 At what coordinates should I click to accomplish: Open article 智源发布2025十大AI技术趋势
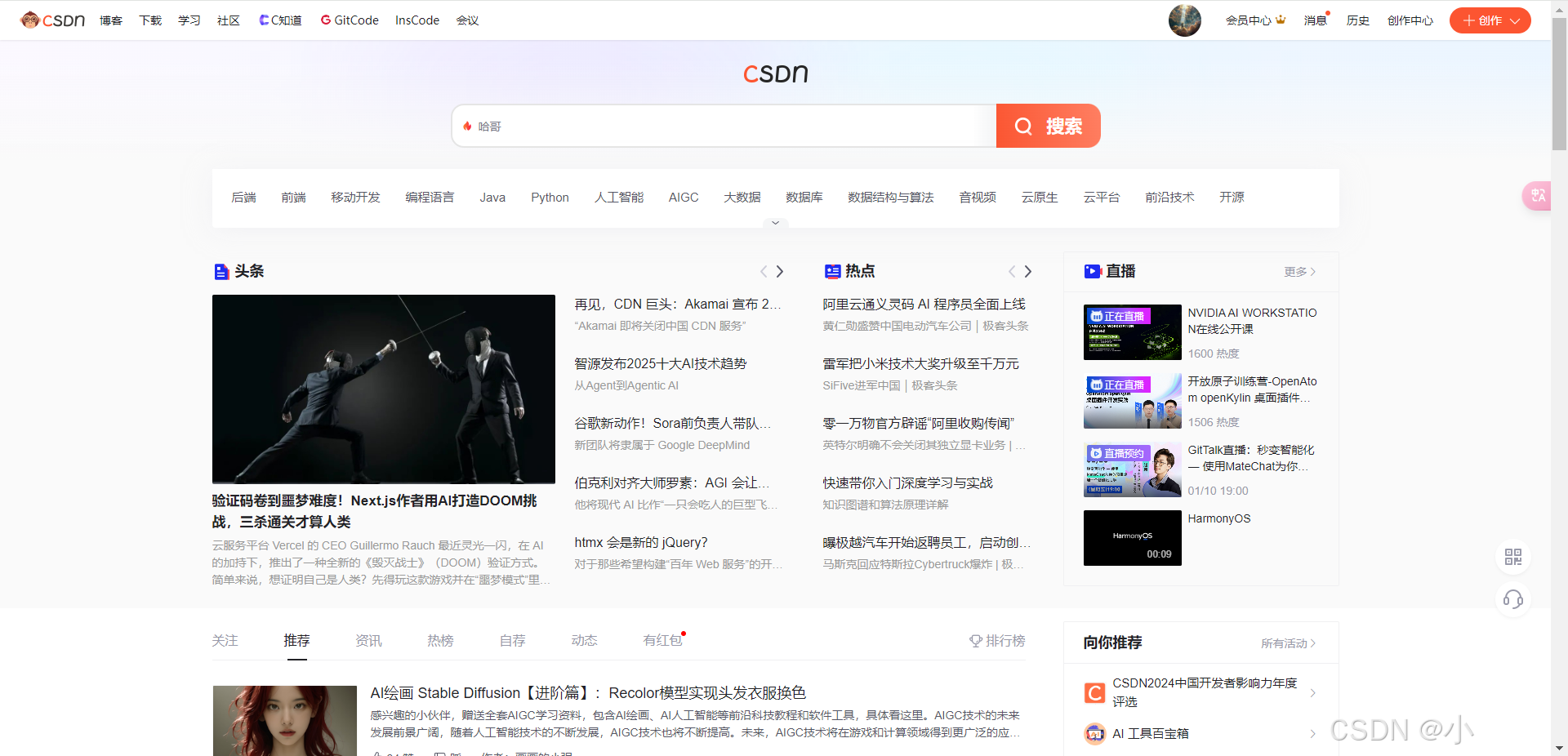[661, 364]
